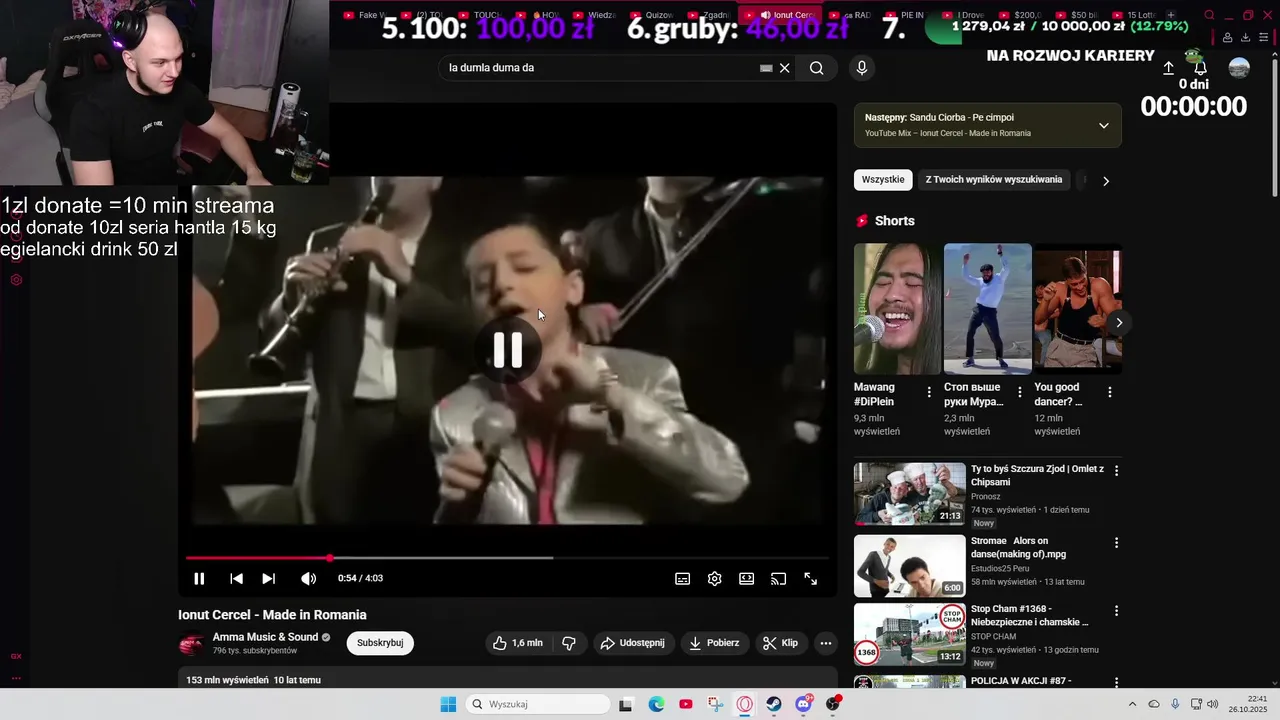Expand the Następny playlist panel

point(1104,125)
